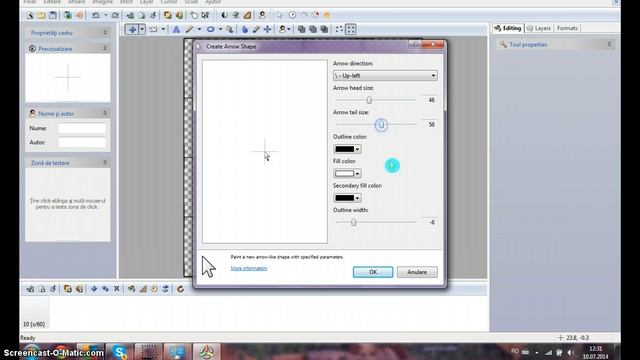Collapse the Tool properties panel

coord(609,44)
